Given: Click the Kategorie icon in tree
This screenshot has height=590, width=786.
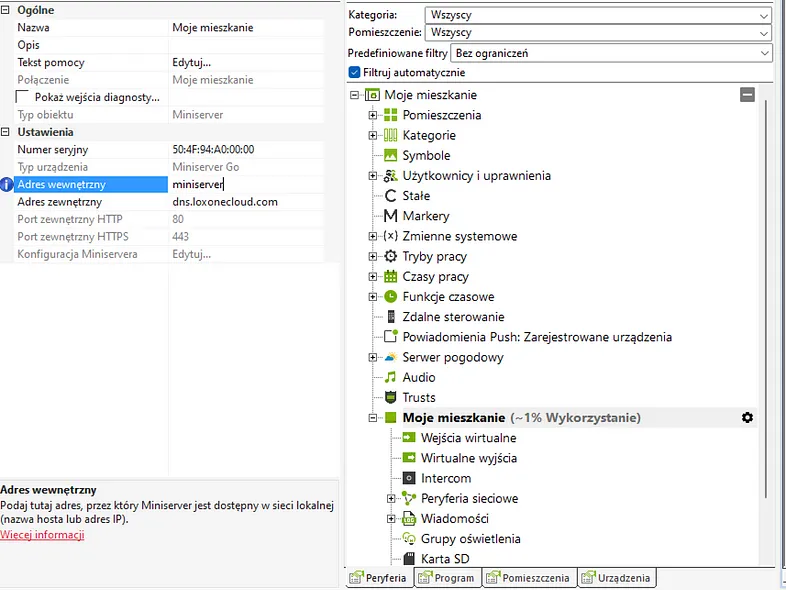Looking at the screenshot, I should 390,135.
